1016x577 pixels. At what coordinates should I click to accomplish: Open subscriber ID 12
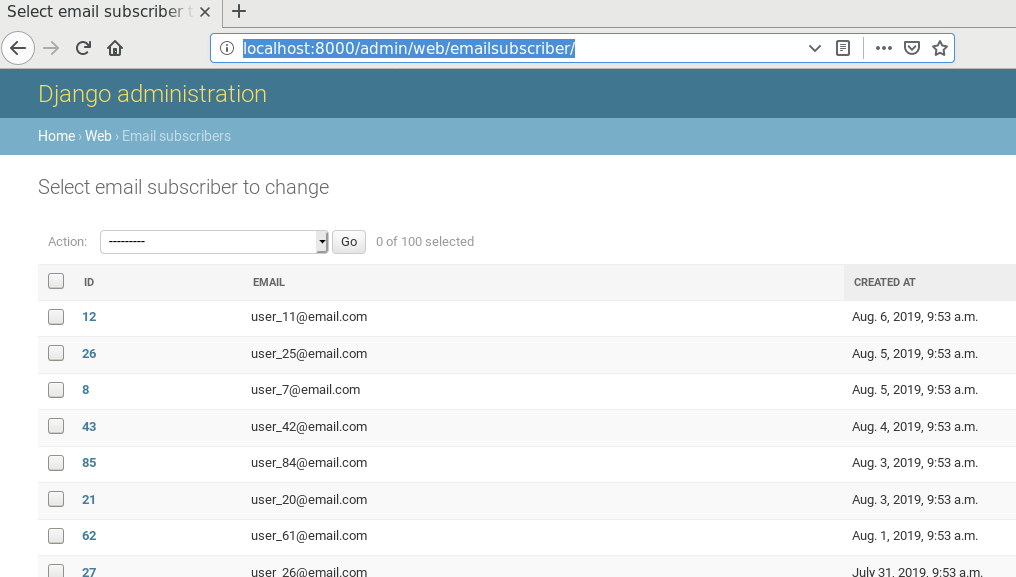tap(89, 317)
